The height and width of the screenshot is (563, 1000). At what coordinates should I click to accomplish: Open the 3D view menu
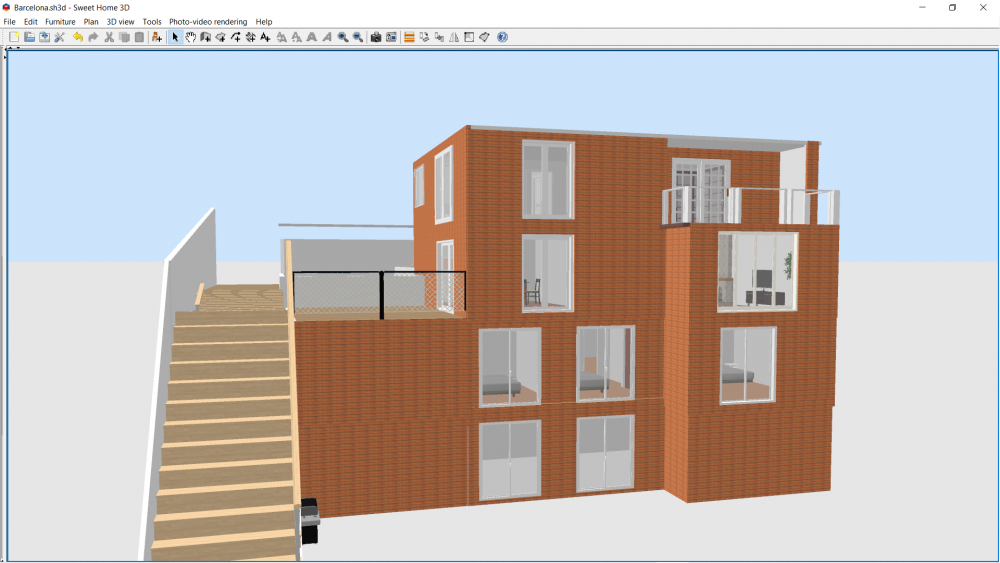click(120, 21)
